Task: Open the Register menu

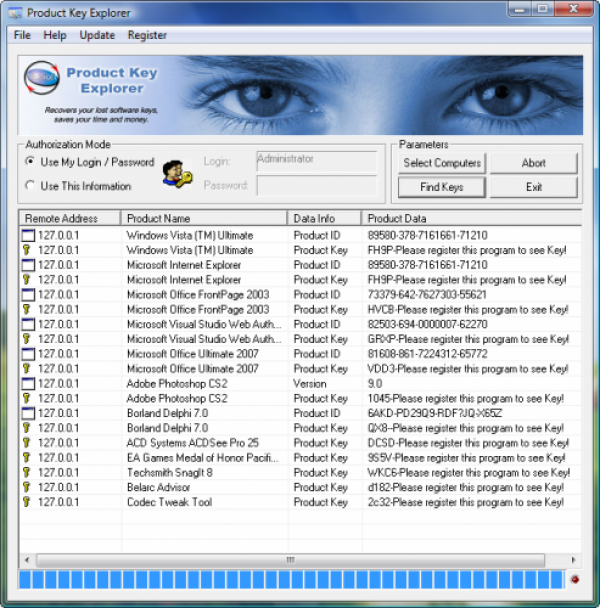Action: tap(147, 35)
